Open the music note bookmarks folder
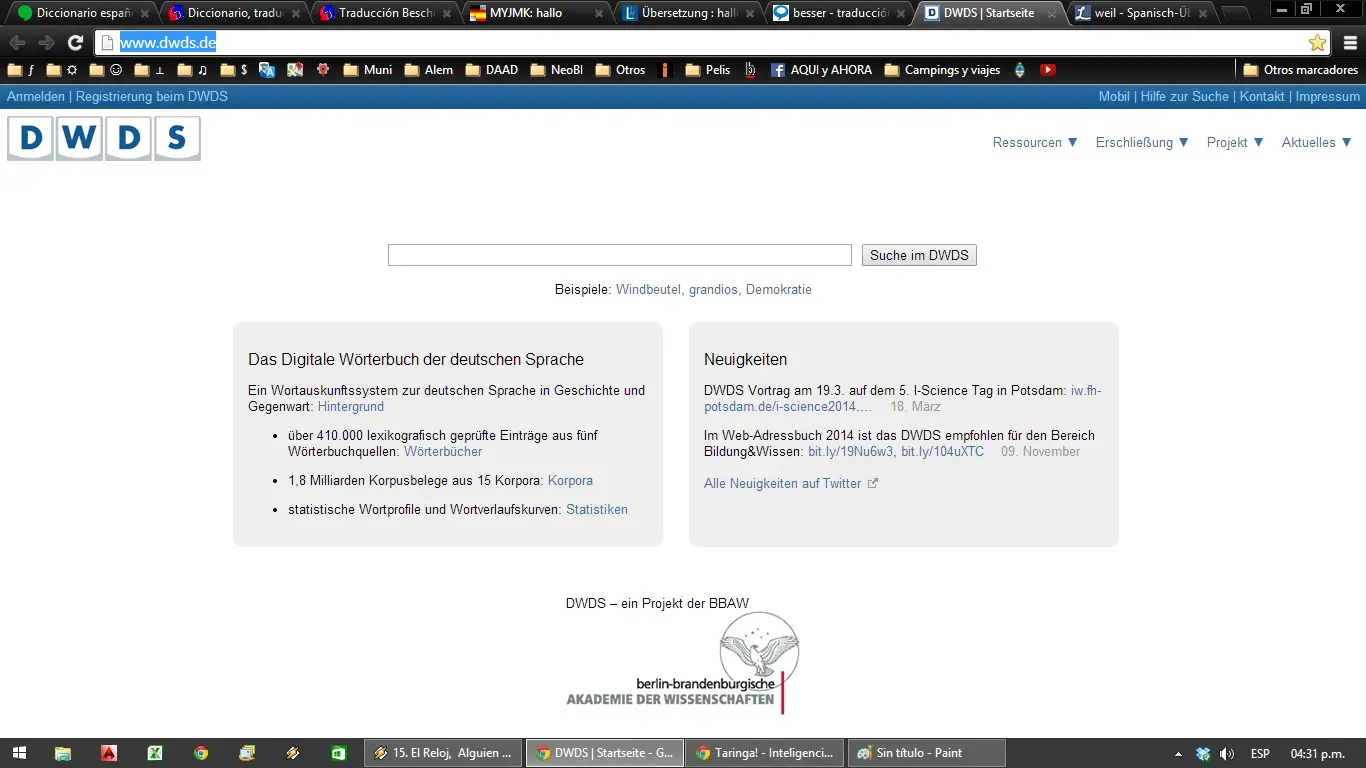The width and height of the screenshot is (1366, 768). 193,70
